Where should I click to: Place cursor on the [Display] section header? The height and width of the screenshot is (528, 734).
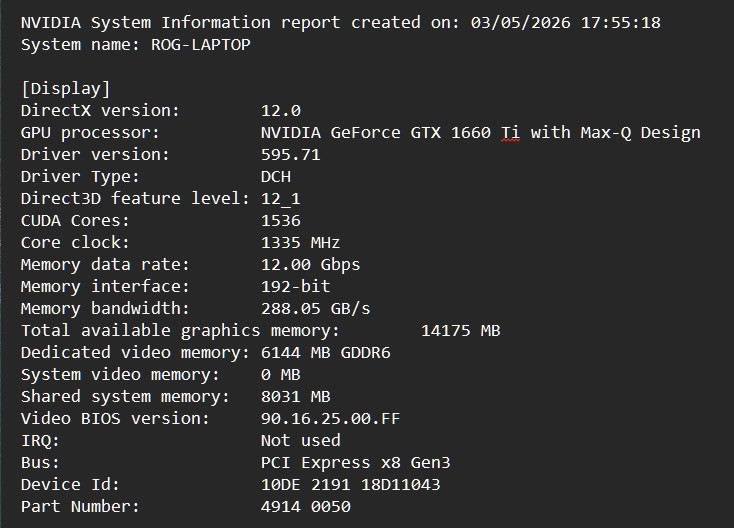click(66, 88)
